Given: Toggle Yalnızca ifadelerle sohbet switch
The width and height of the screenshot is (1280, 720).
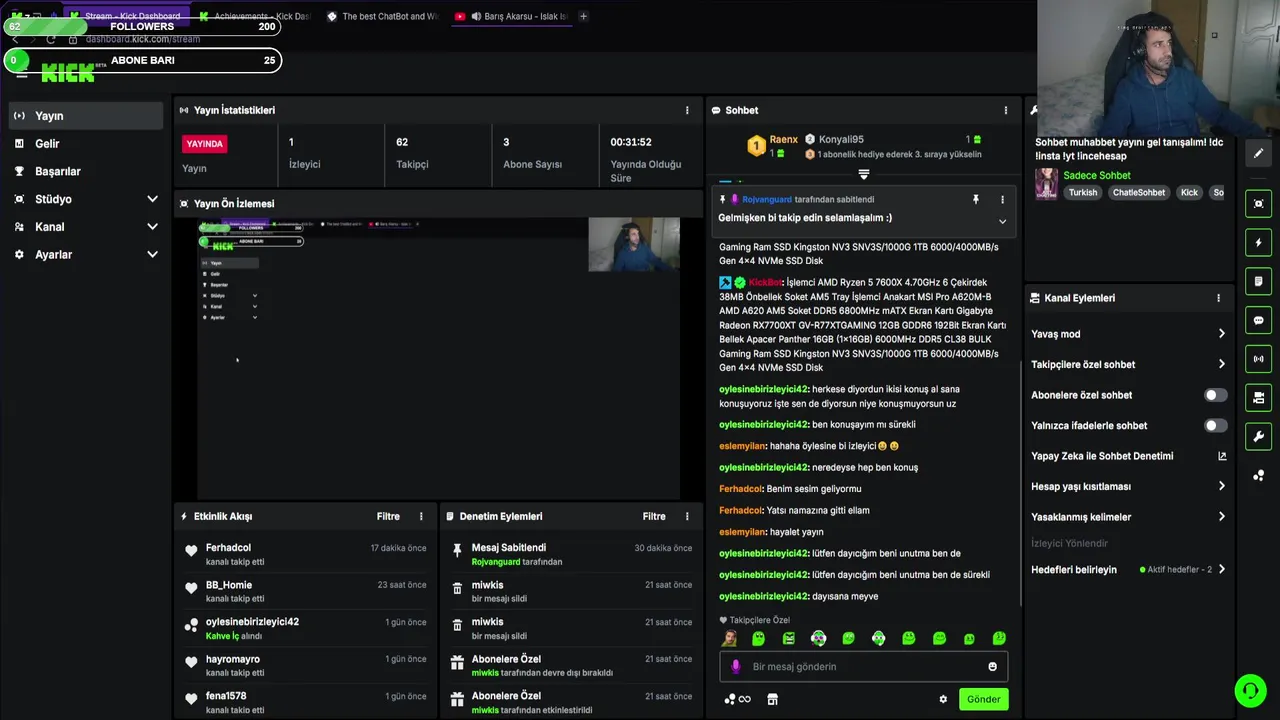Looking at the screenshot, I should 1215,425.
